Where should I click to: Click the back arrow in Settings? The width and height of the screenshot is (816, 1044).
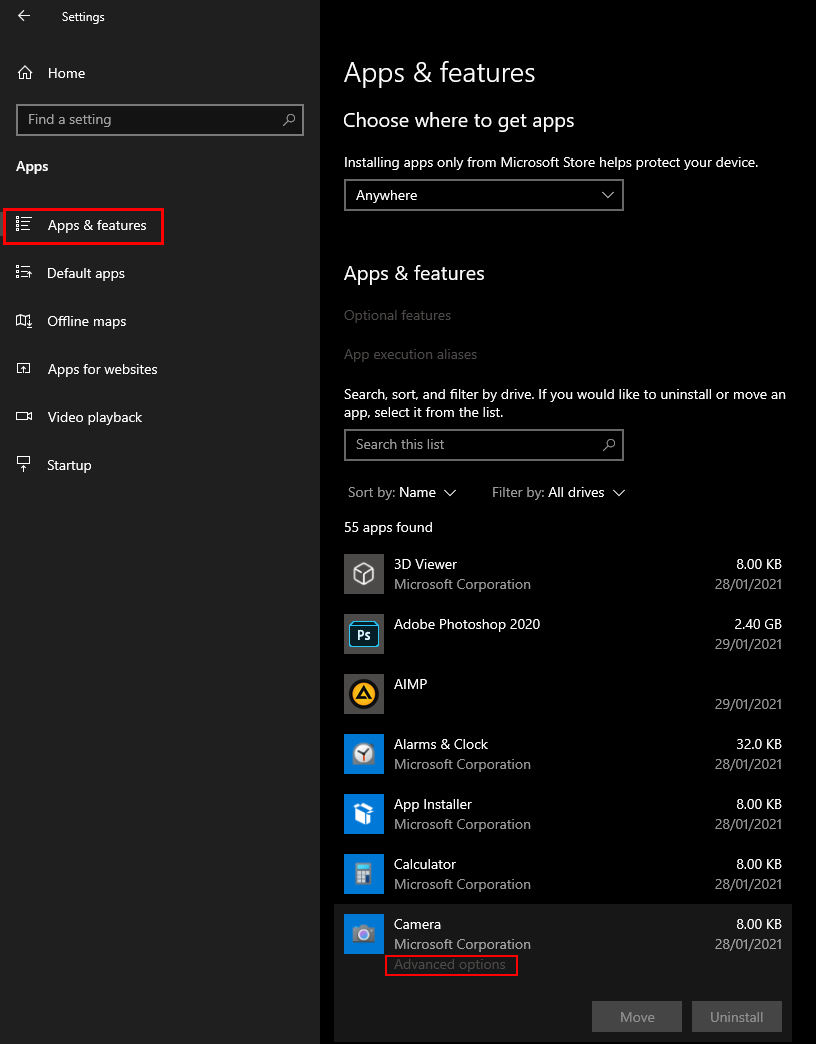coord(24,16)
